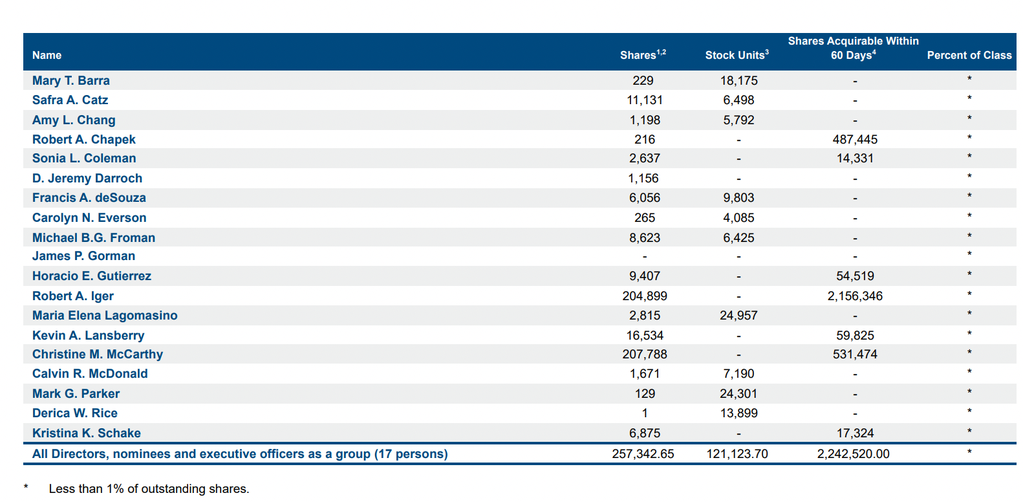The height and width of the screenshot is (502, 1023).
Task: Click the group total acquirable 2,242,520.00
Action: (855, 454)
